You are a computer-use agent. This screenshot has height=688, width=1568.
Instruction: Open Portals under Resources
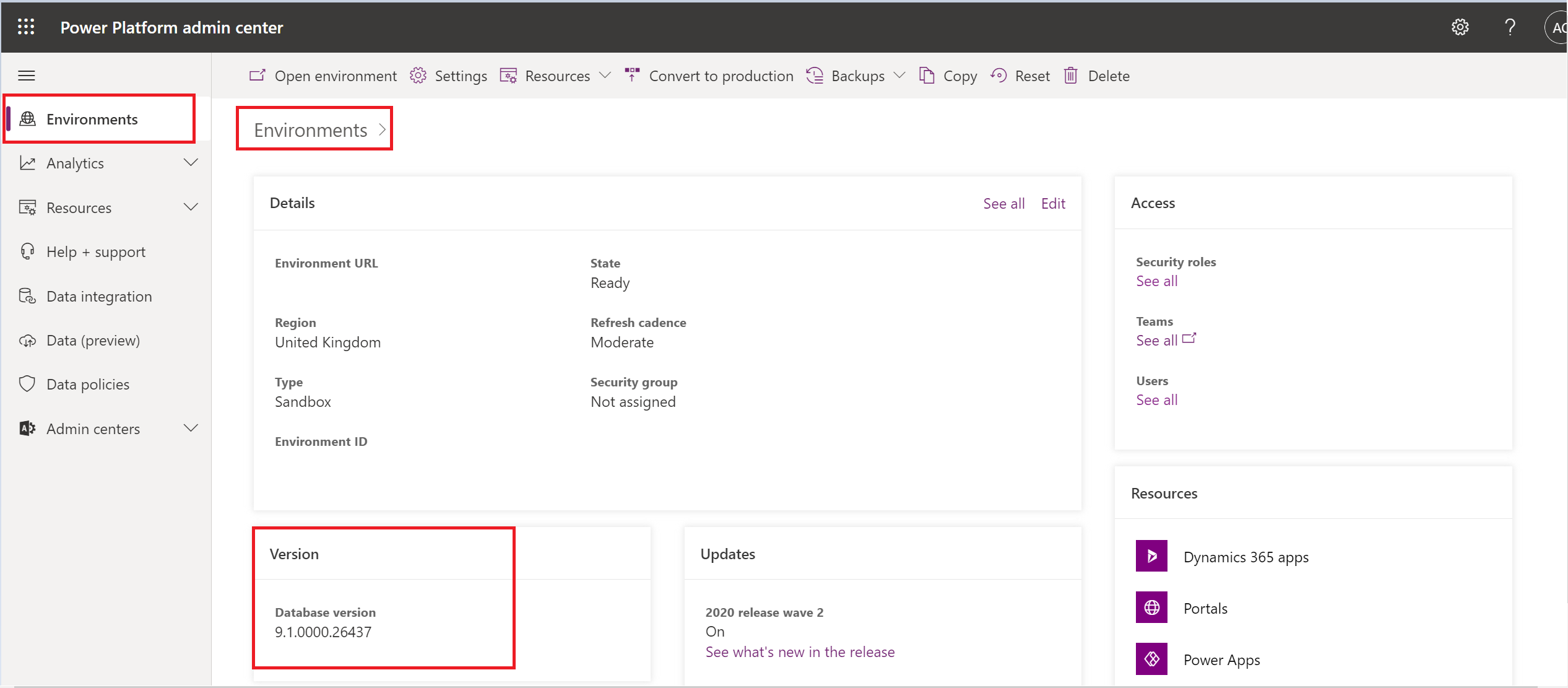1205,607
